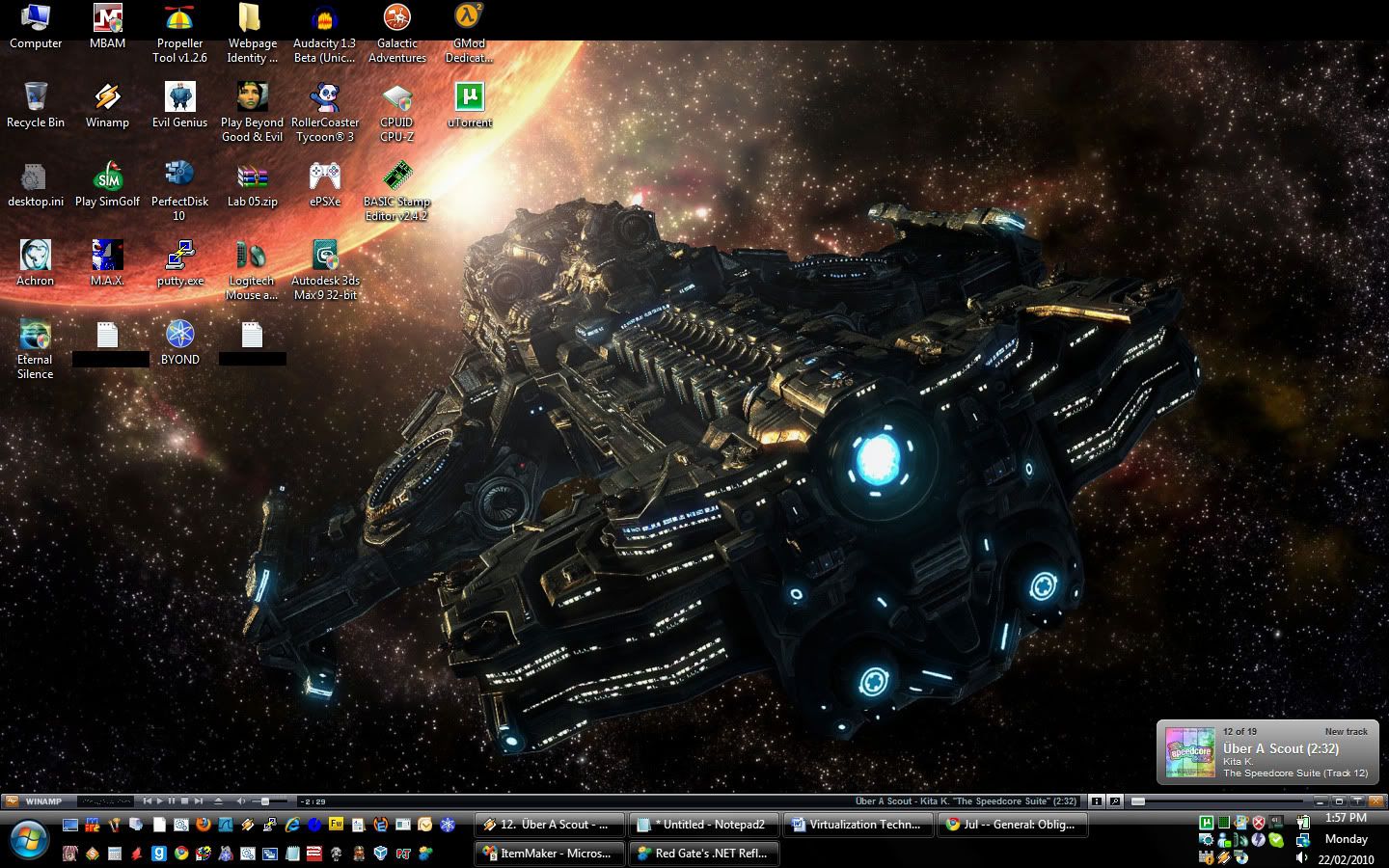The width and height of the screenshot is (1389, 868).
Task: Open the Eternal Silence shortcut
Action: tap(36, 349)
